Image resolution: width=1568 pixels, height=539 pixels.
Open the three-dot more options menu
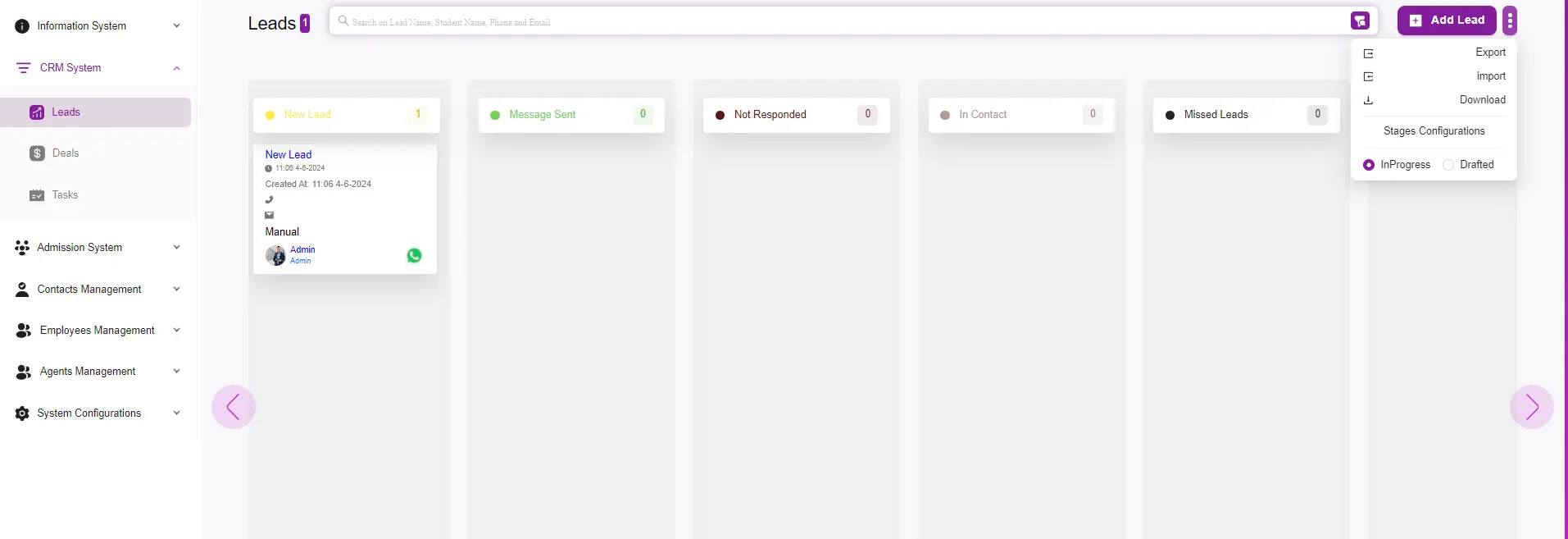pos(1510,21)
